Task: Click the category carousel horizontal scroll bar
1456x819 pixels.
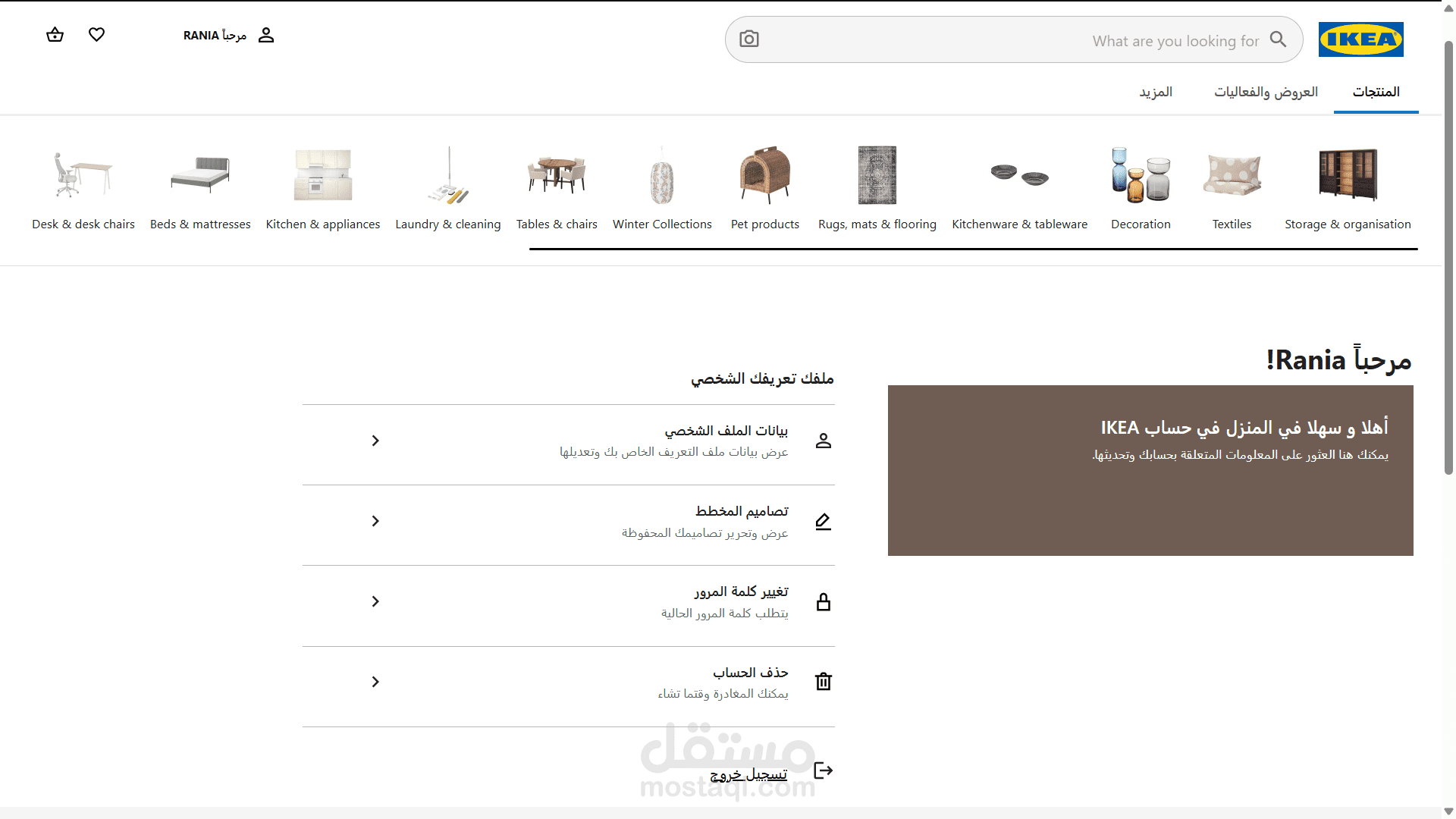Action: click(x=973, y=249)
